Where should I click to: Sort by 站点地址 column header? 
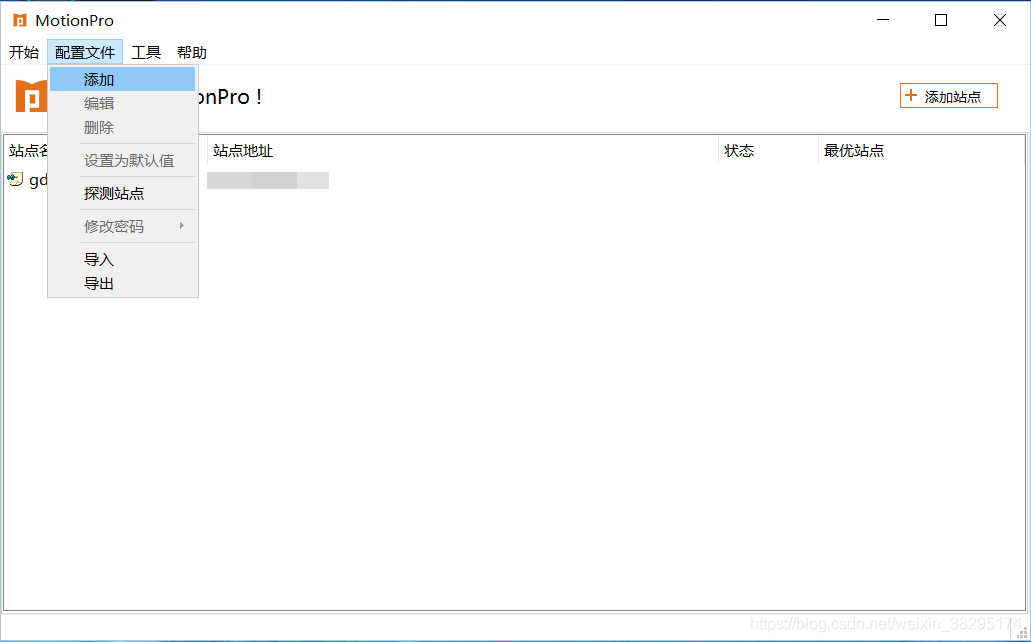coord(463,151)
